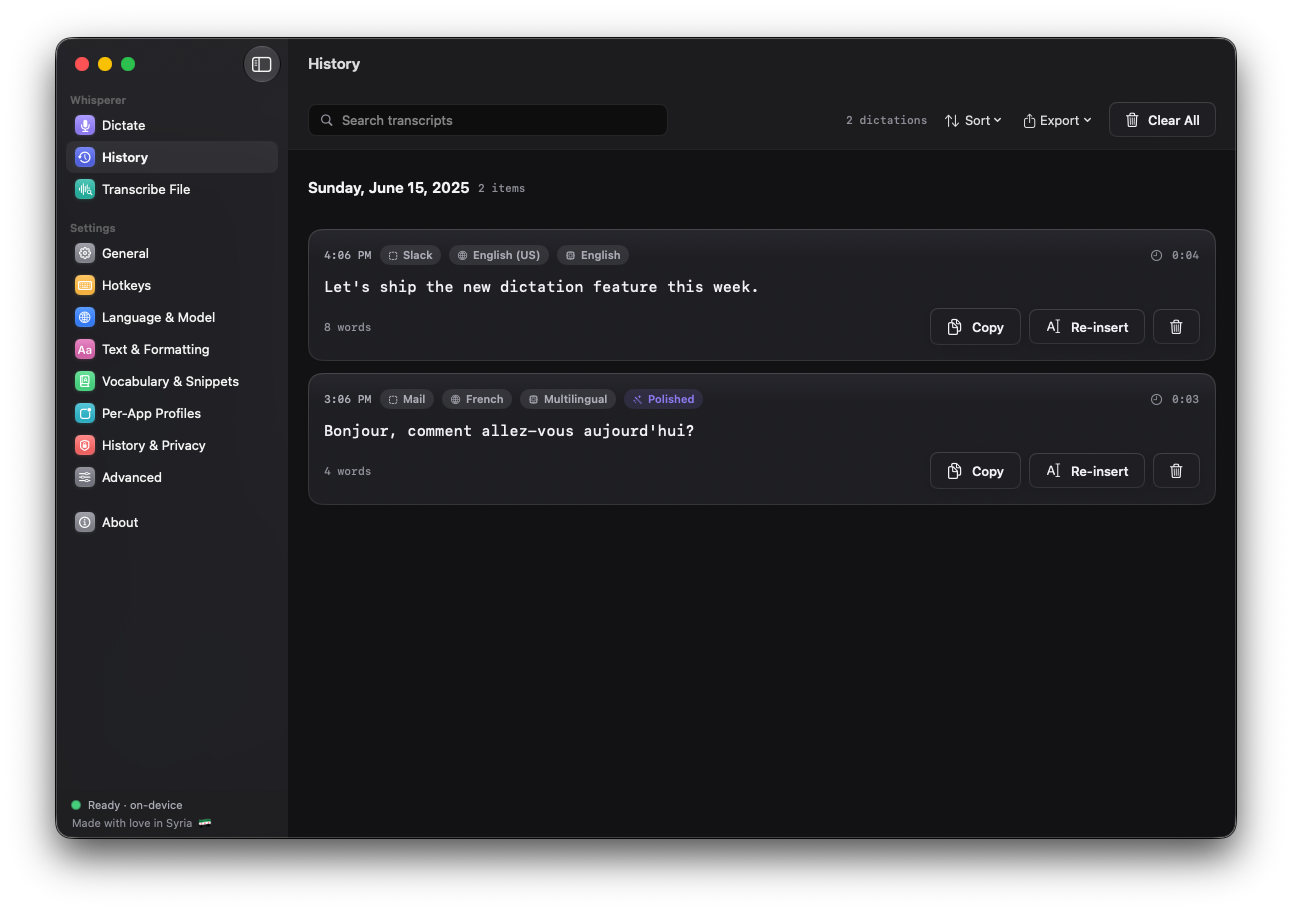Screen dimensions: 1292x912
Task: Click the Dictate microphone icon
Action: [x=85, y=125]
